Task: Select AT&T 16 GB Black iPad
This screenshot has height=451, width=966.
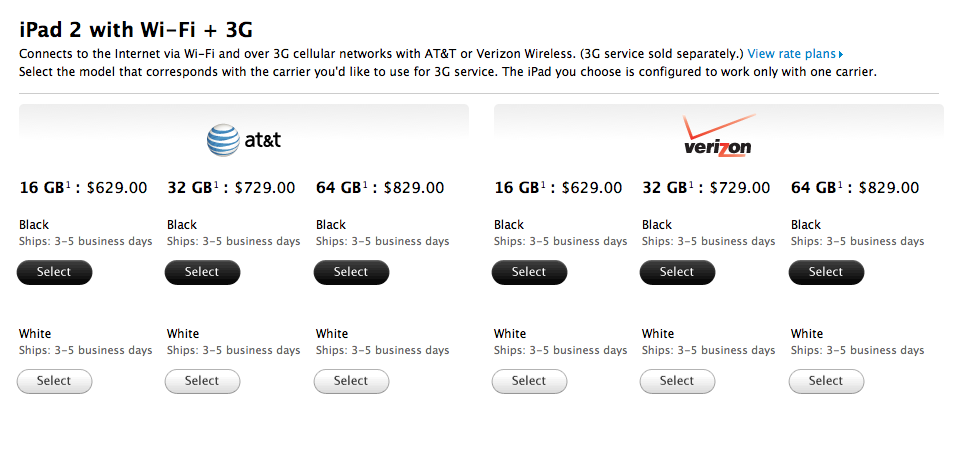Action: pyautogui.click(x=54, y=272)
